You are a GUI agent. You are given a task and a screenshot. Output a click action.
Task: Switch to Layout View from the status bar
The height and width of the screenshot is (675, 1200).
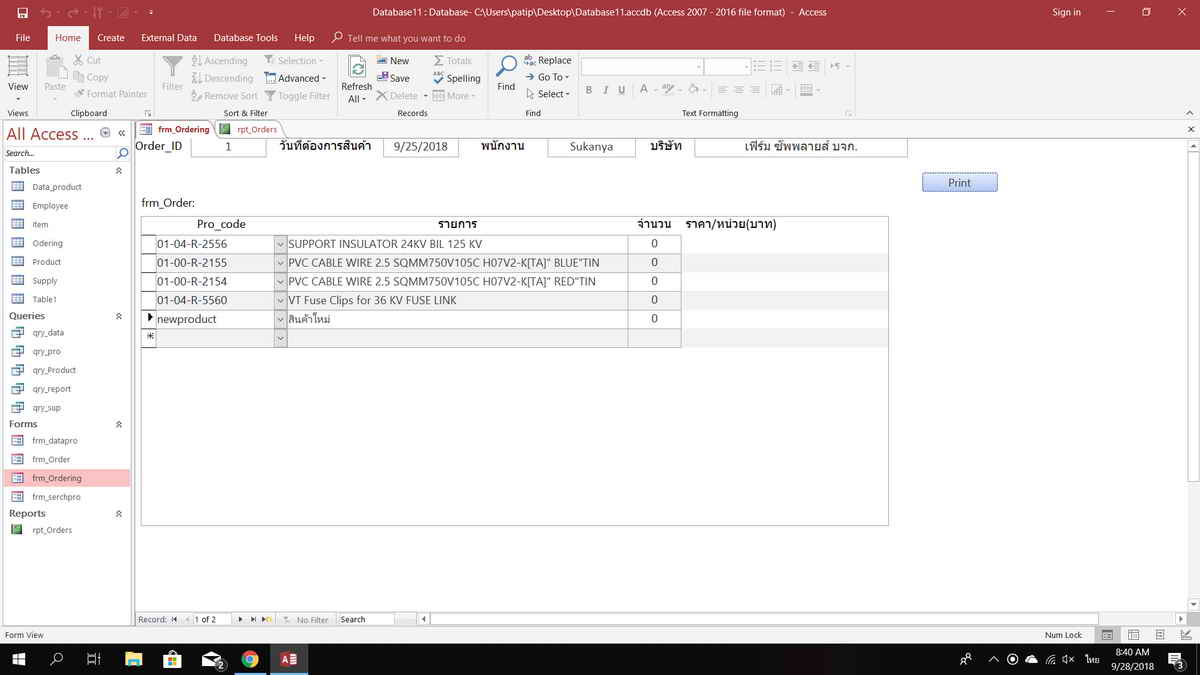pyautogui.click(x=1159, y=635)
